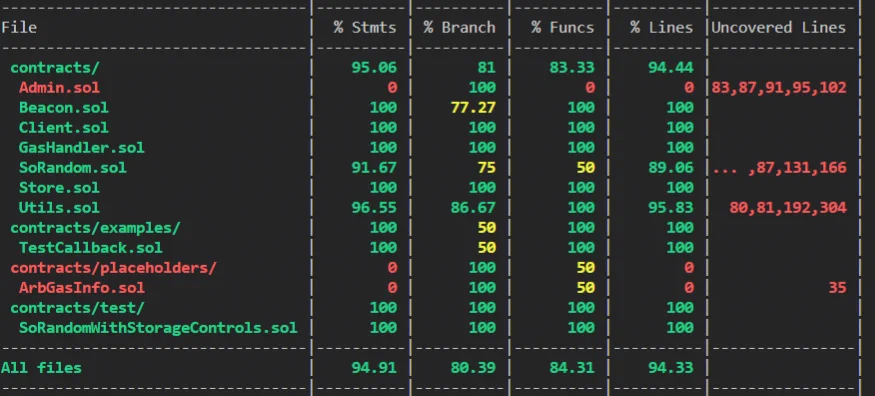
Task: Select the "contracts/placeholders/" folder name
Action: [x=113, y=268]
